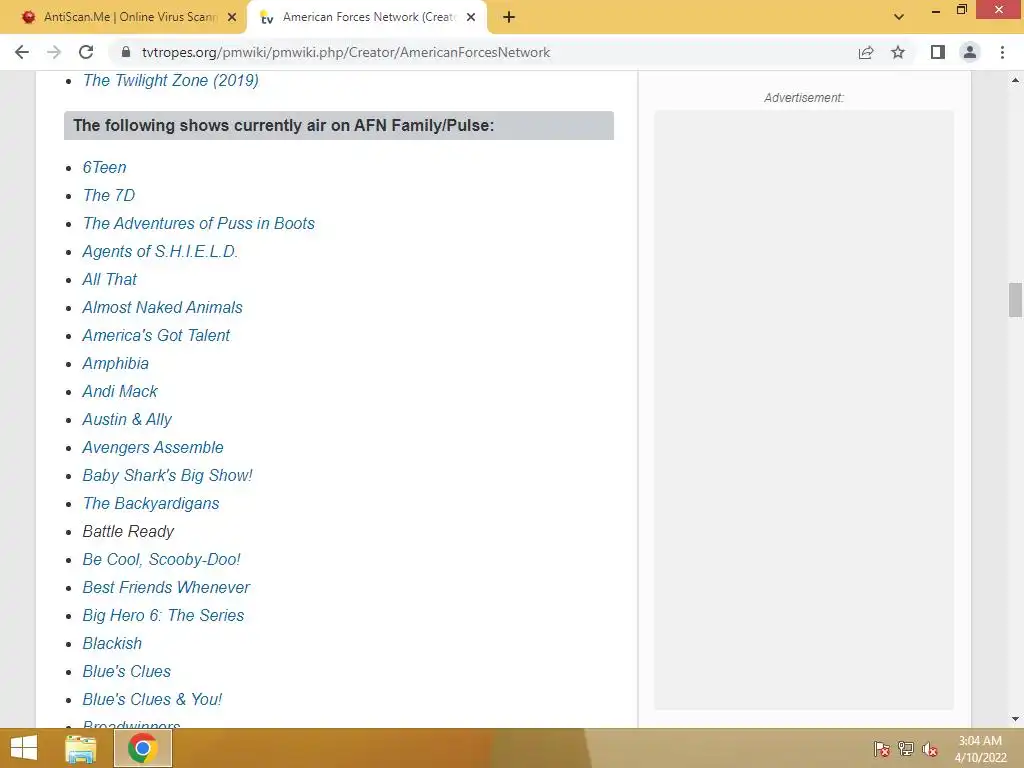Open the Blackish link
Viewport: 1024px width, 768px height.
pos(112,645)
